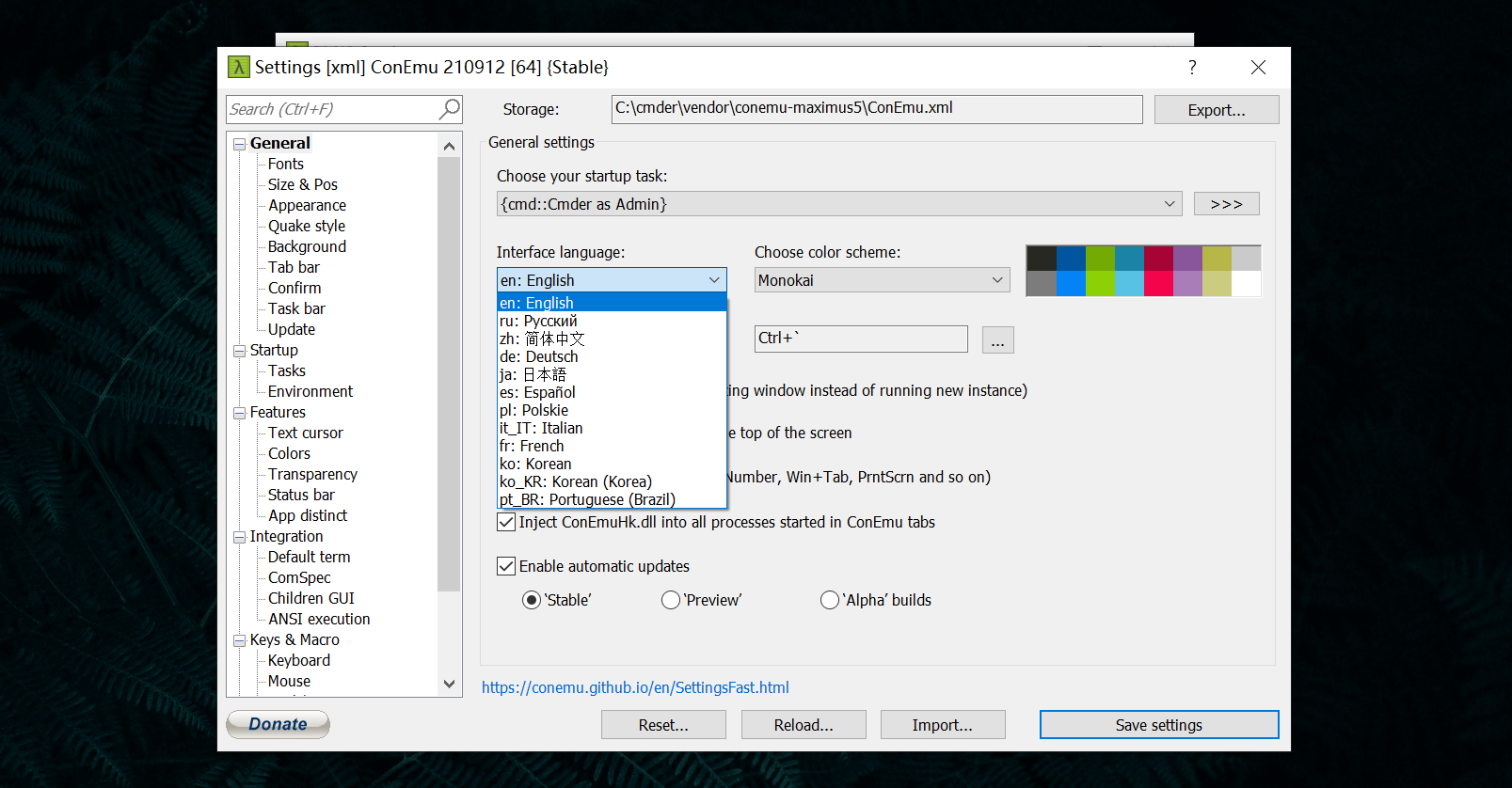
Task: Select Status bar under Features
Action: point(301,495)
